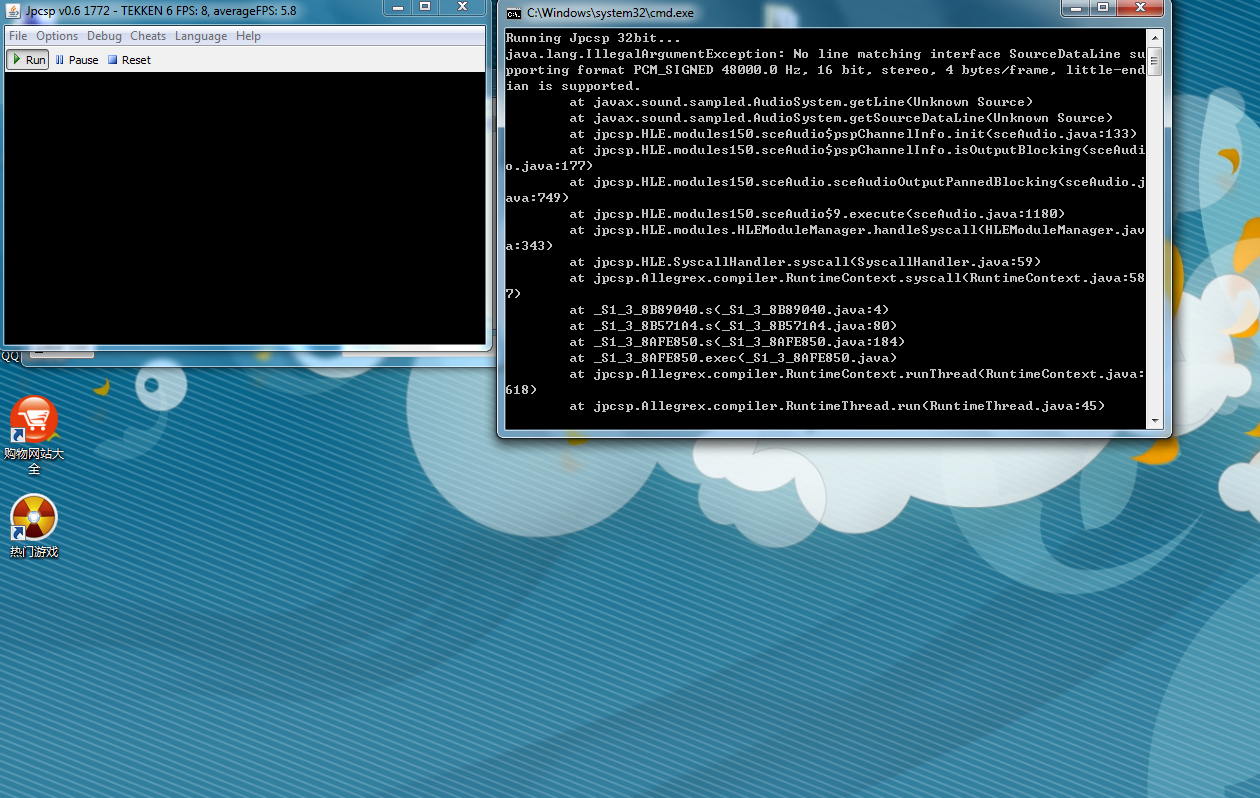Viewport: 1260px width, 798px height.
Task: Click 'RuntimeThread.run(RuntimeThread.java:45)' console line
Action: (x=837, y=406)
